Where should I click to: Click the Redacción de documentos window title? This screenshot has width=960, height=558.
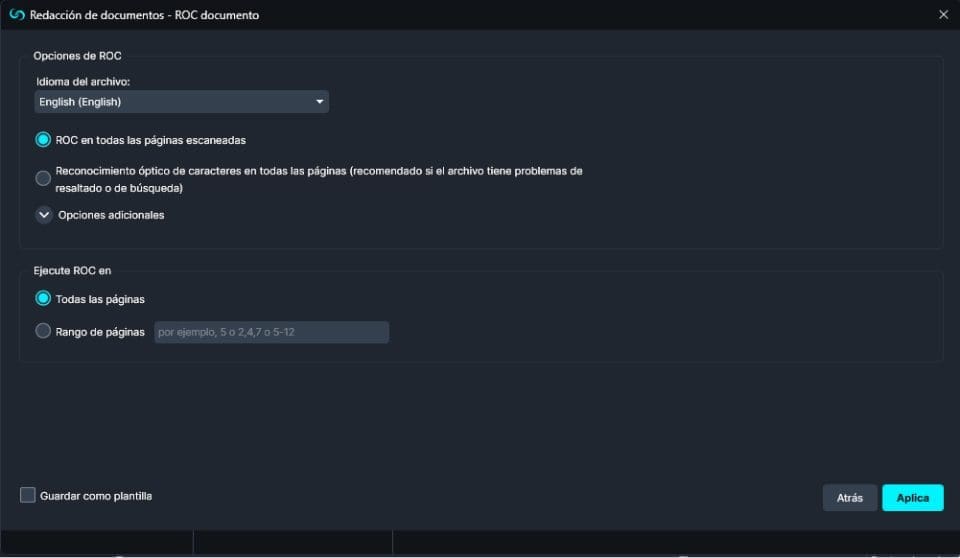pyautogui.click(x=145, y=15)
